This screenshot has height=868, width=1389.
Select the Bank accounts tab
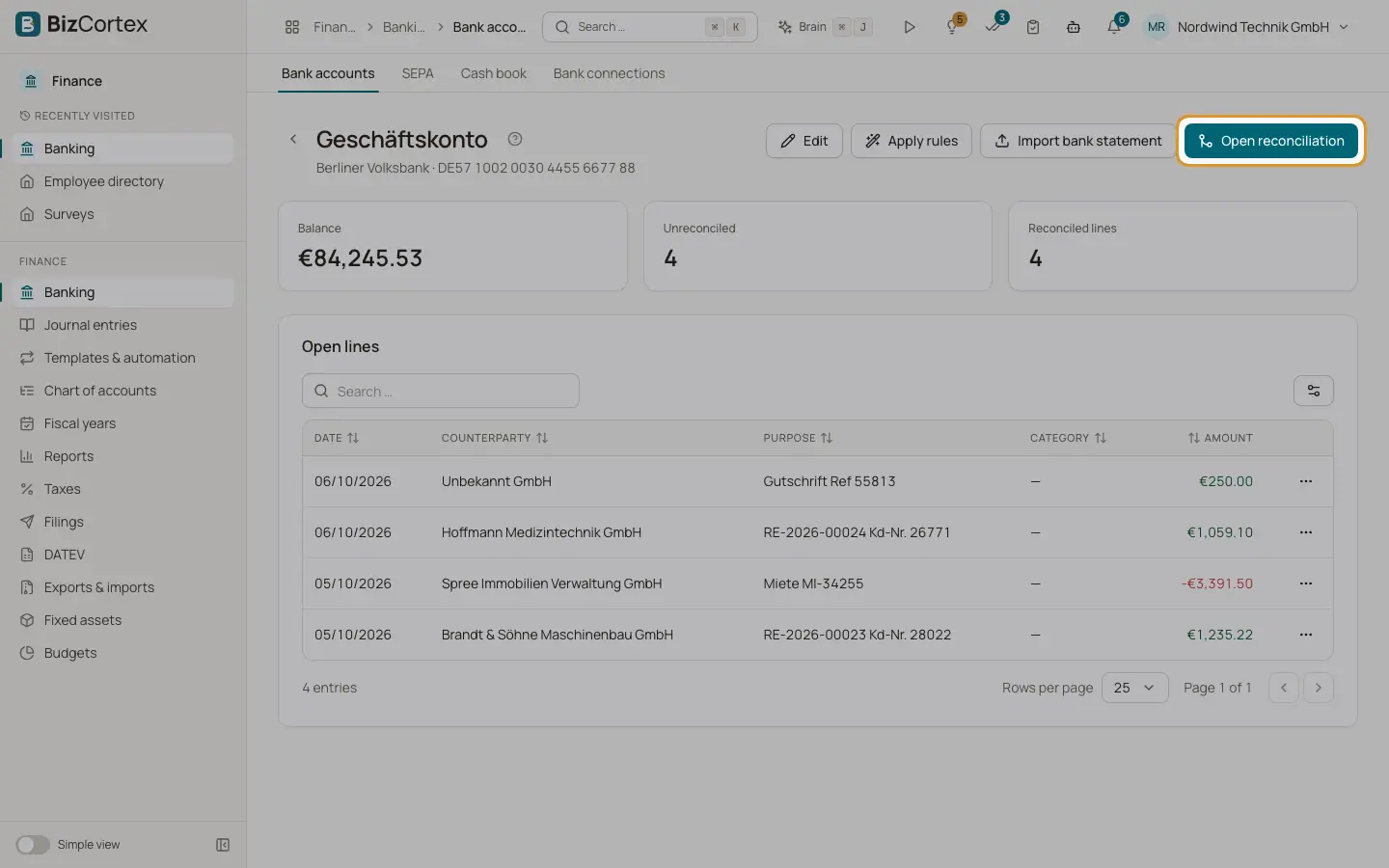(328, 73)
